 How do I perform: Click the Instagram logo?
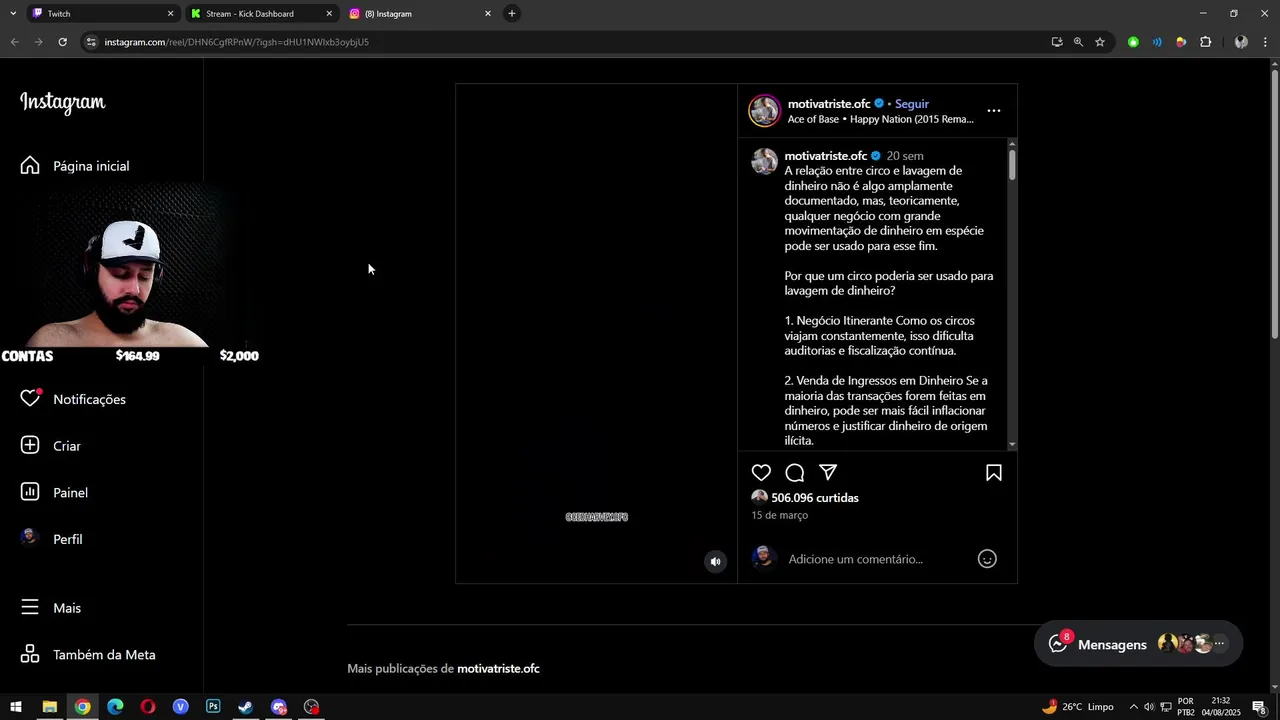click(x=62, y=103)
